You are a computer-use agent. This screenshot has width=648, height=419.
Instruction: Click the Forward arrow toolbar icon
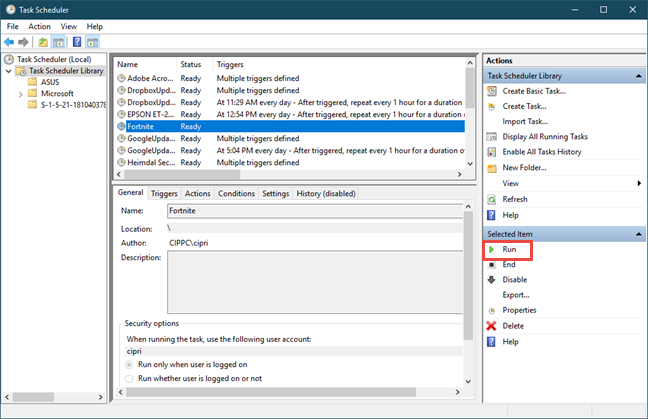tap(23, 42)
